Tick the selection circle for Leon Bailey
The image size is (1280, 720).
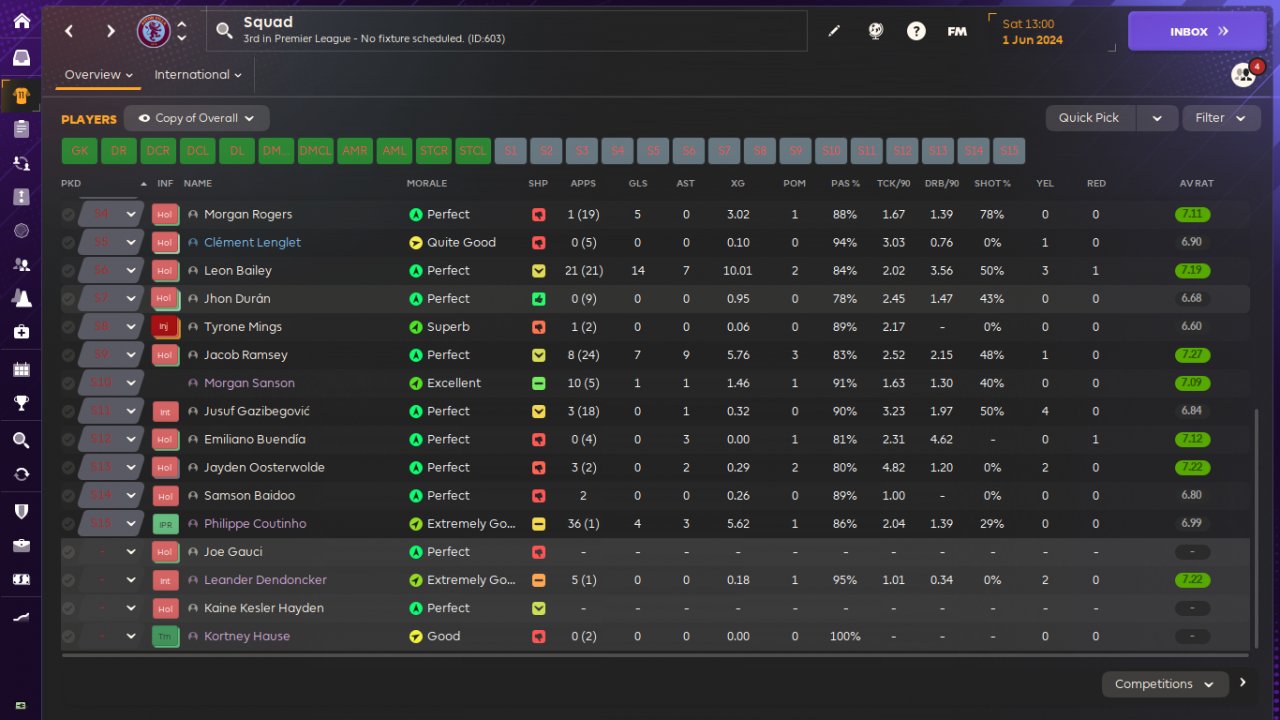click(68, 271)
